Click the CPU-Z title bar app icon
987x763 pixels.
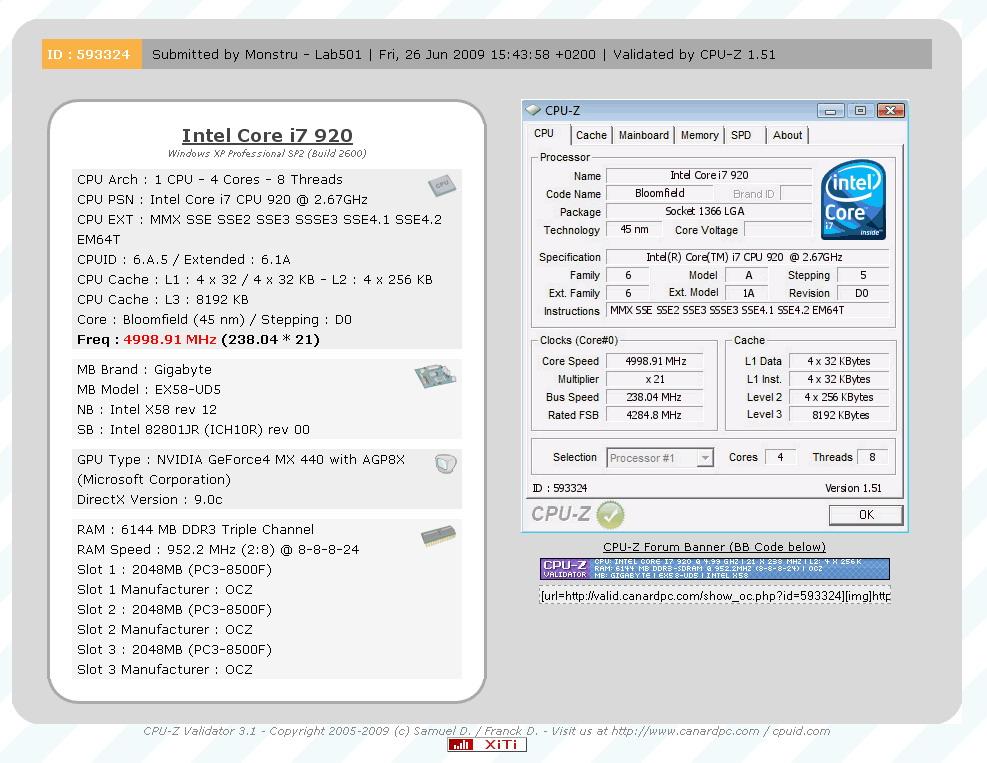(x=534, y=110)
